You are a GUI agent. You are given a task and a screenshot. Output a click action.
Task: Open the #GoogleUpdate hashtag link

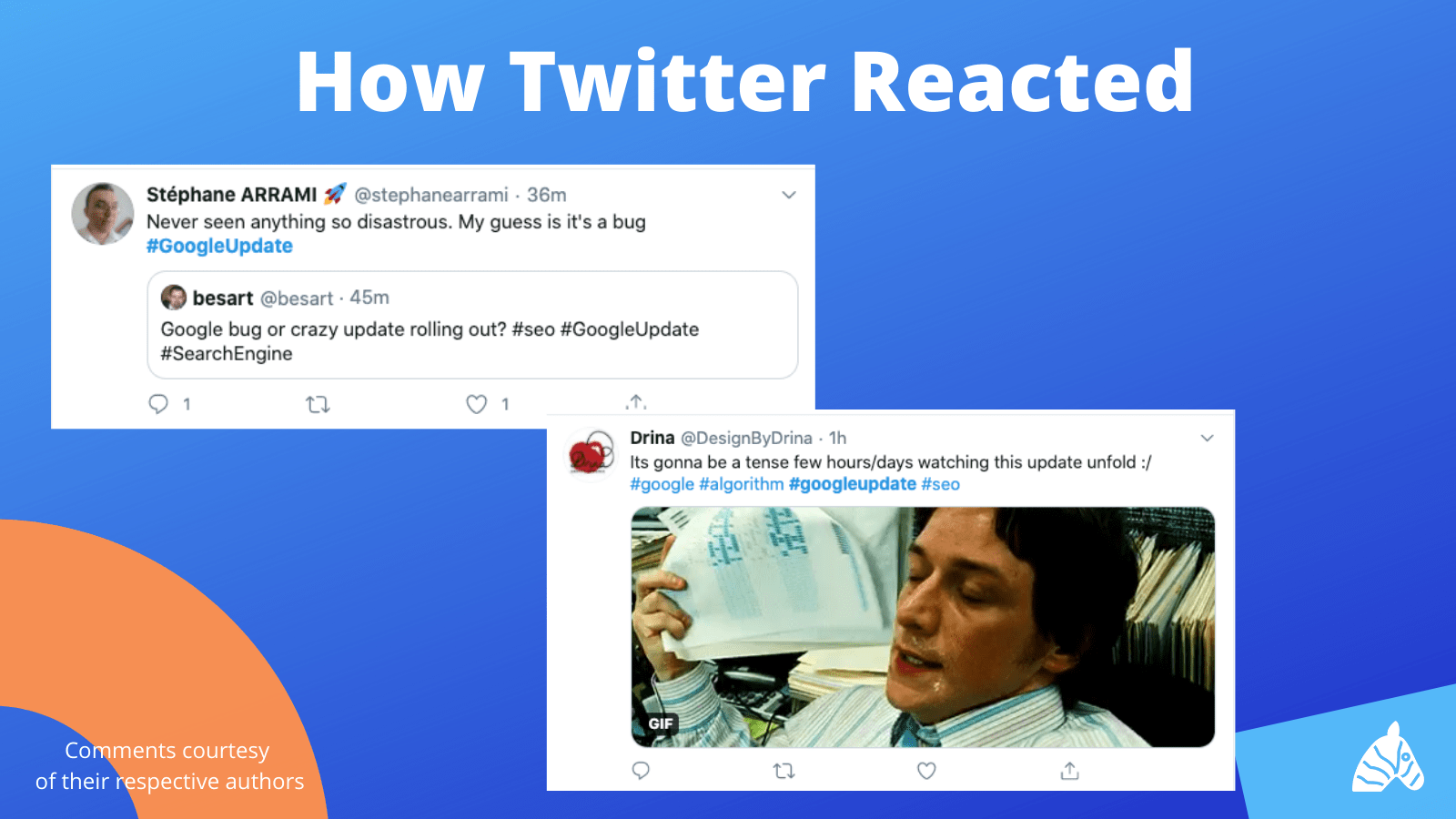tap(219, 246)
